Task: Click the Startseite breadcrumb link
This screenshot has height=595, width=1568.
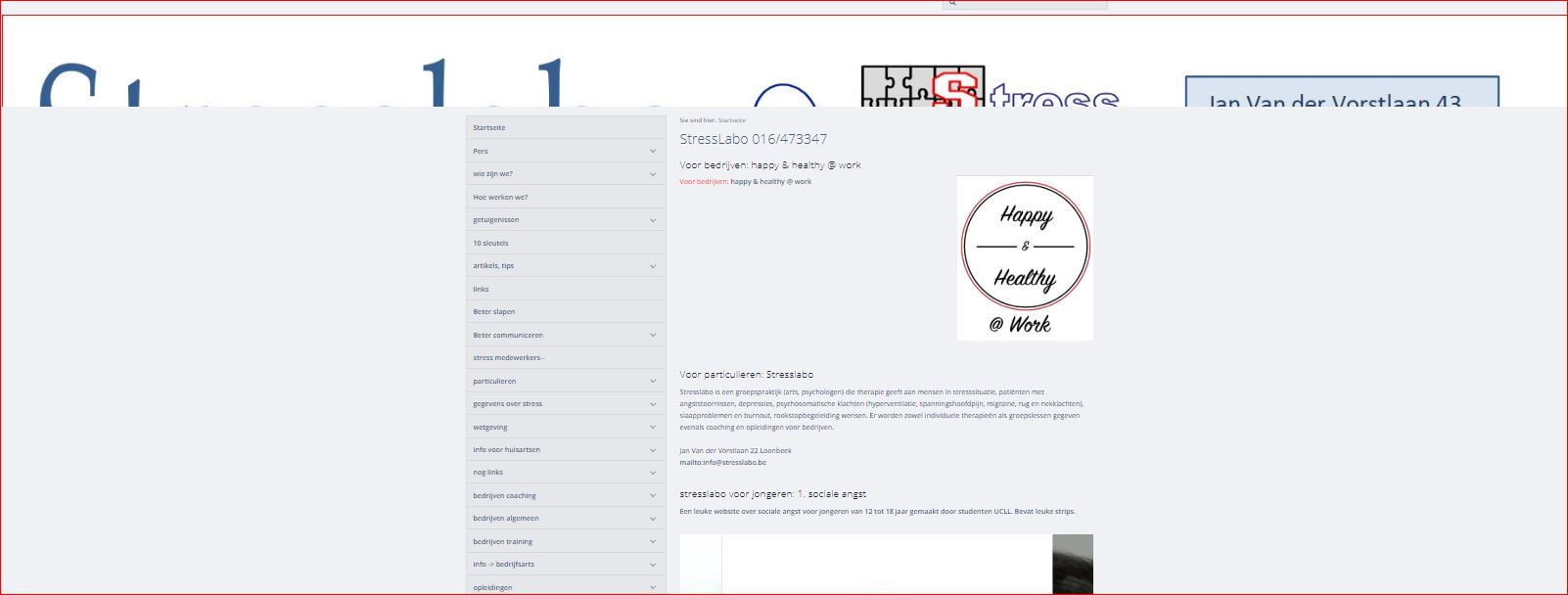Action: pos(731,120)
